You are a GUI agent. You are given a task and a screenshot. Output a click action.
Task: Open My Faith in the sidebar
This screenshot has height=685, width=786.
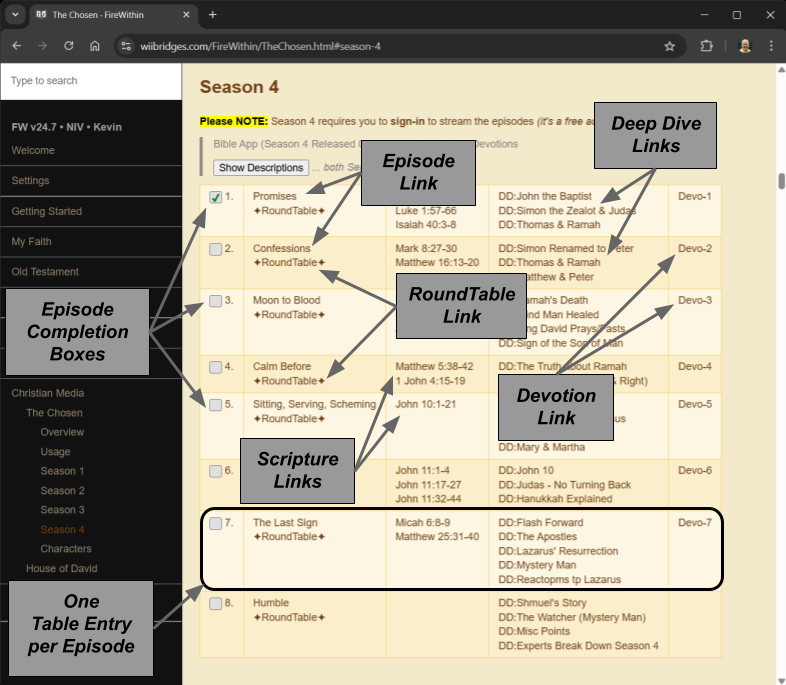(31, 242)
